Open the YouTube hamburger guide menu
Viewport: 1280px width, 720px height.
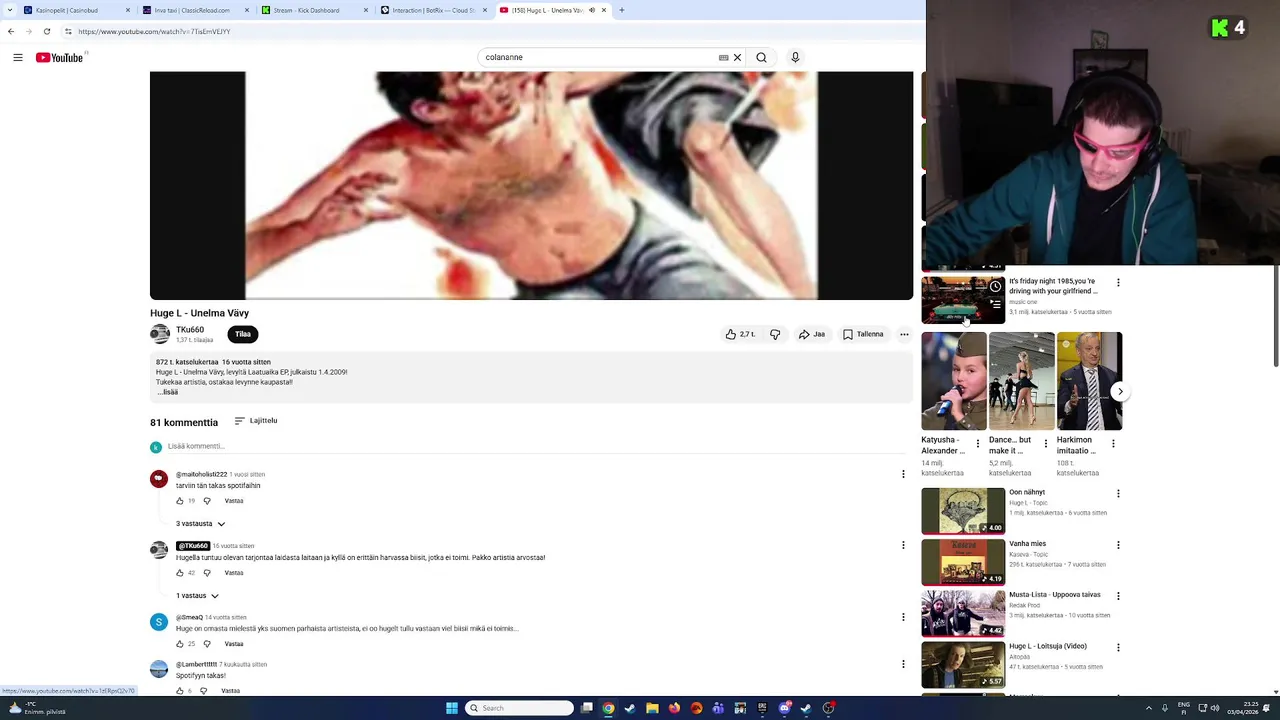point(18,57)
